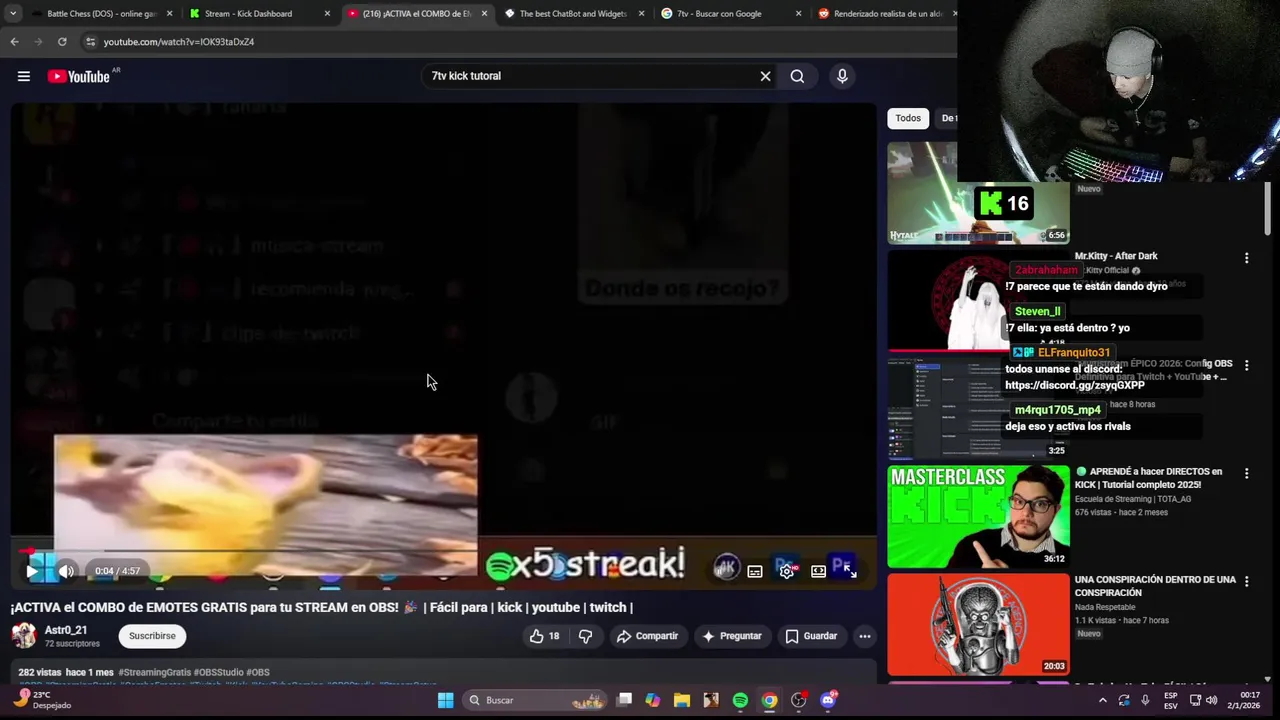The image size is (1280, 720).
Task: Toggle video subtitles
Action: pos(755,571)
